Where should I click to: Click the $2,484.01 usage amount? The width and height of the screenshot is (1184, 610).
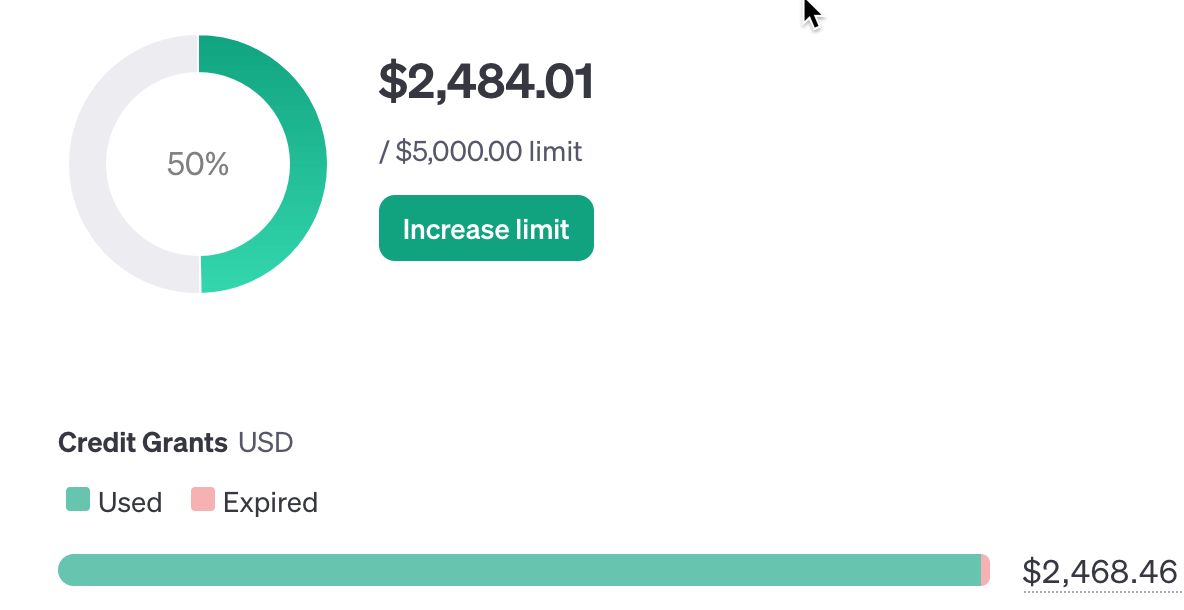[486, 82]
